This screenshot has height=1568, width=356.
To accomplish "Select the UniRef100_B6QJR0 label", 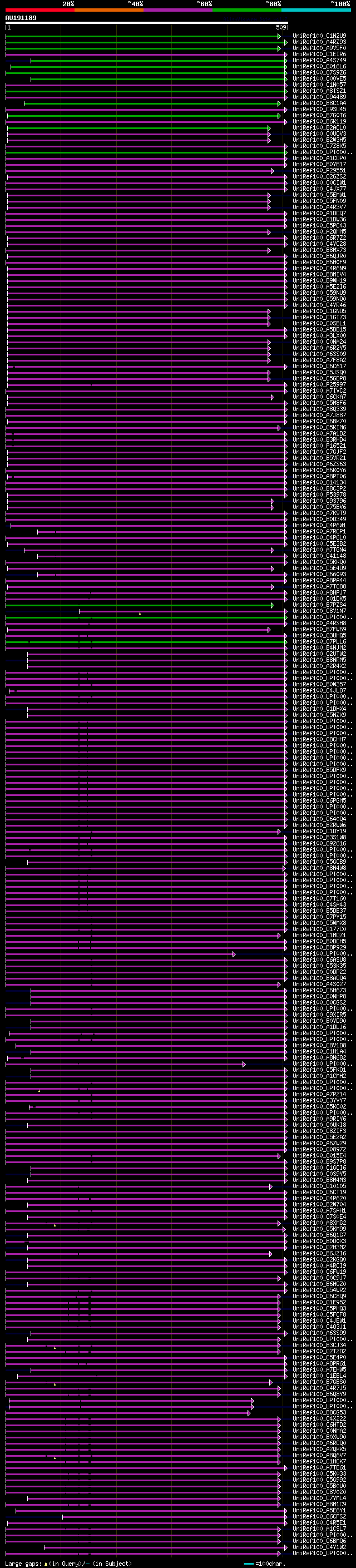I will pos(319,256).
